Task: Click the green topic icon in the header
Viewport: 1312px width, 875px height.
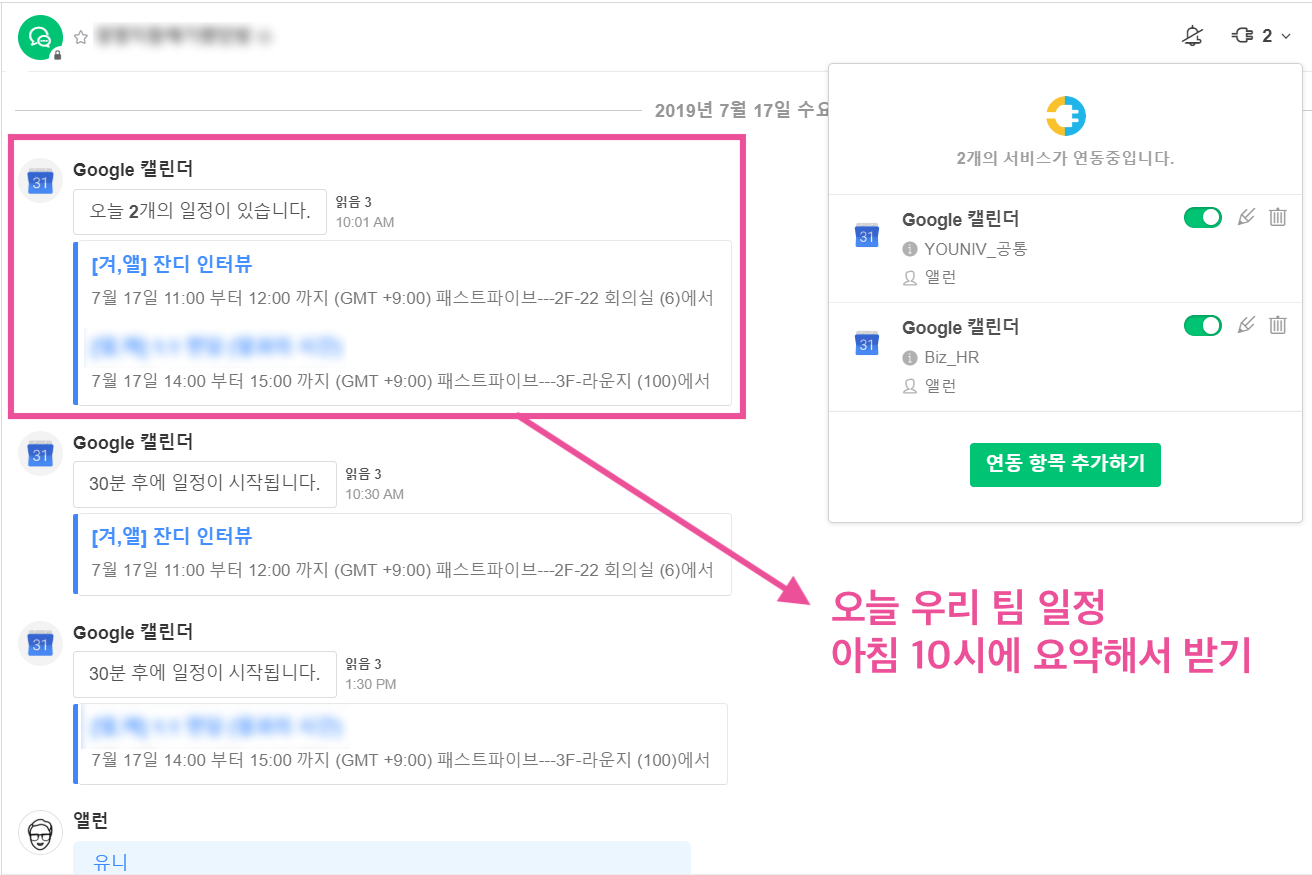Action: coord(40,37)
